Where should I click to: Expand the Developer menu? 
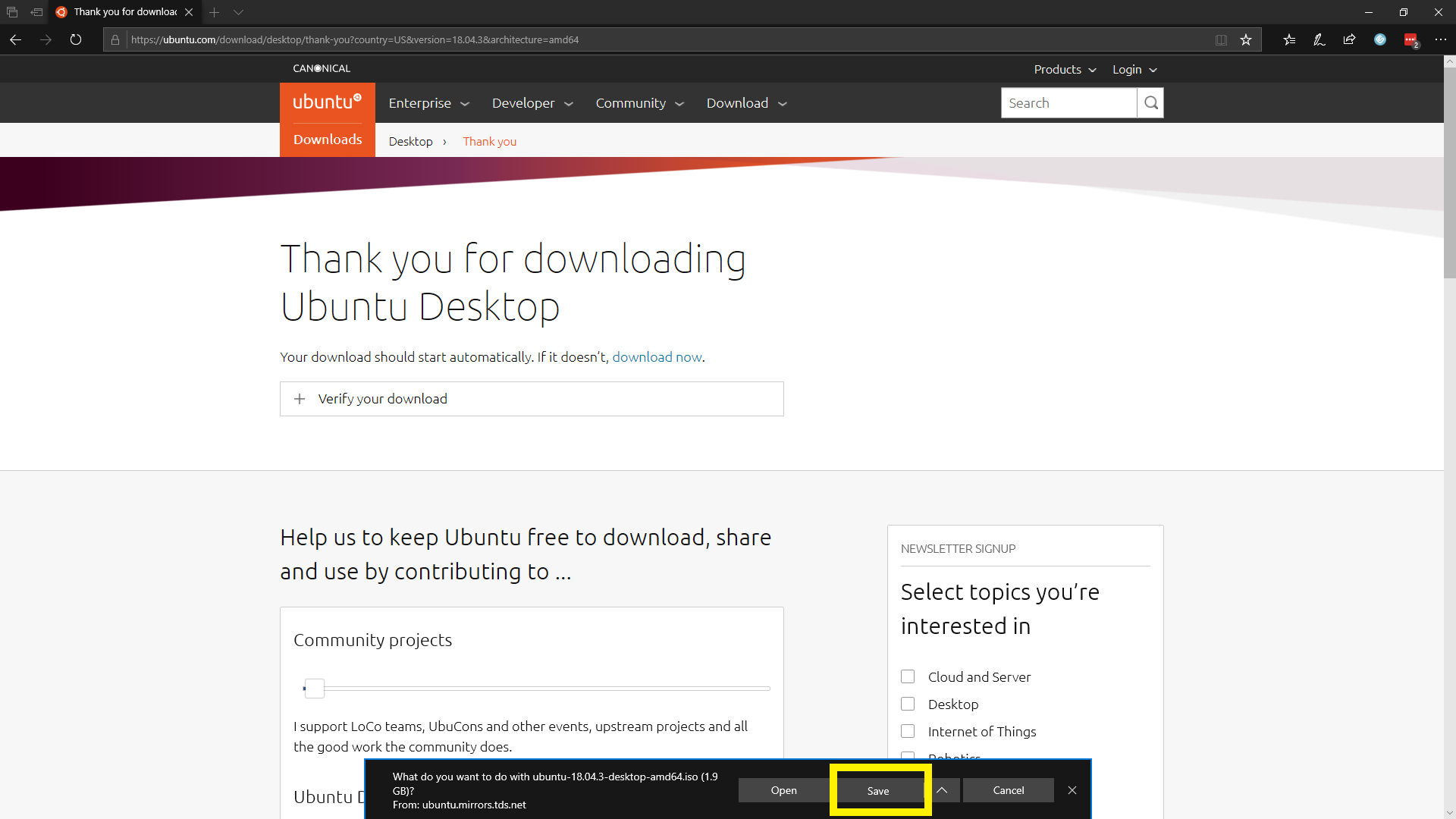(532, 103)
